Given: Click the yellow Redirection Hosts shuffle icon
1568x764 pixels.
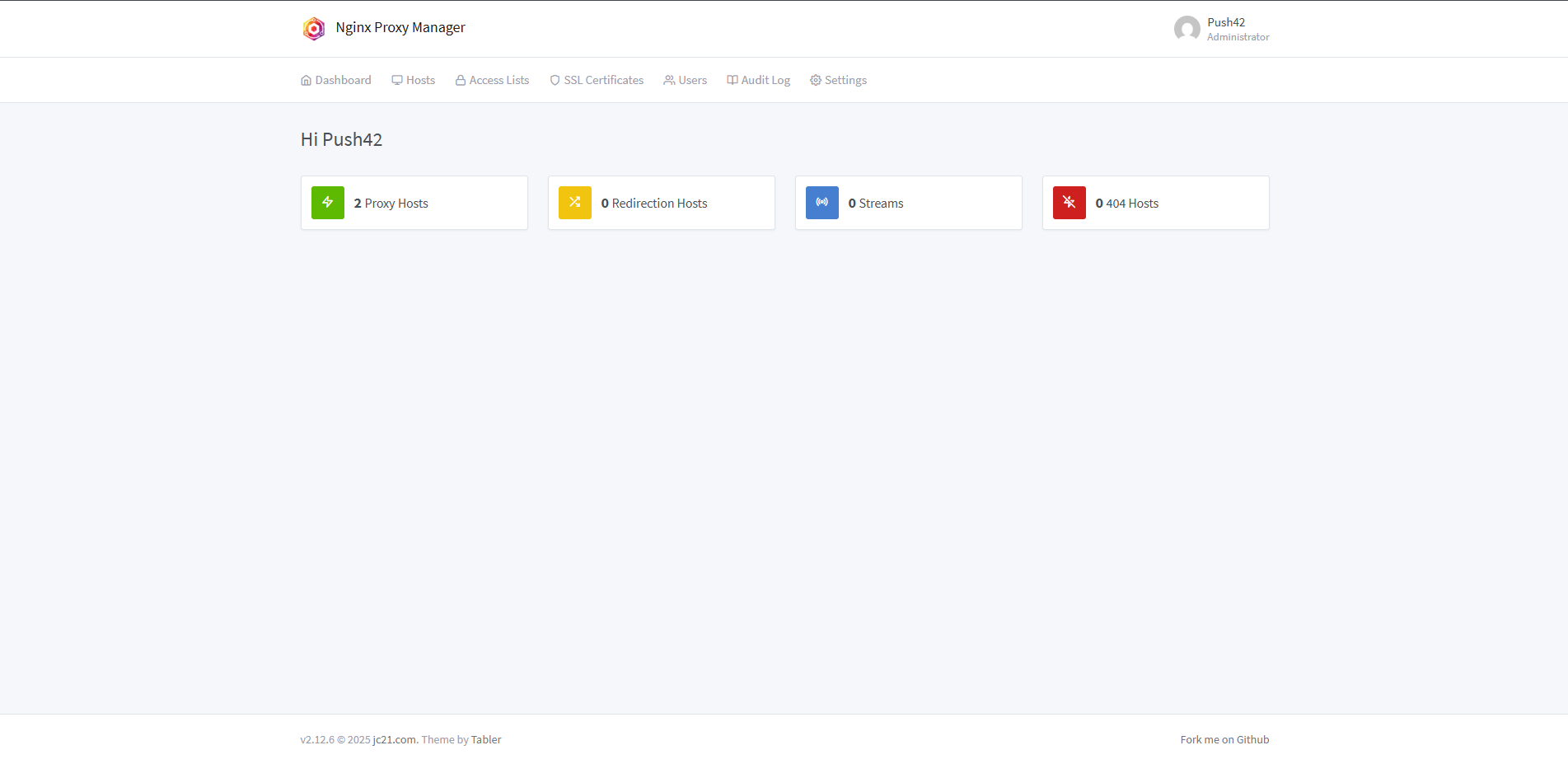Looking at the screenshot, I should [x=574, y=202].
